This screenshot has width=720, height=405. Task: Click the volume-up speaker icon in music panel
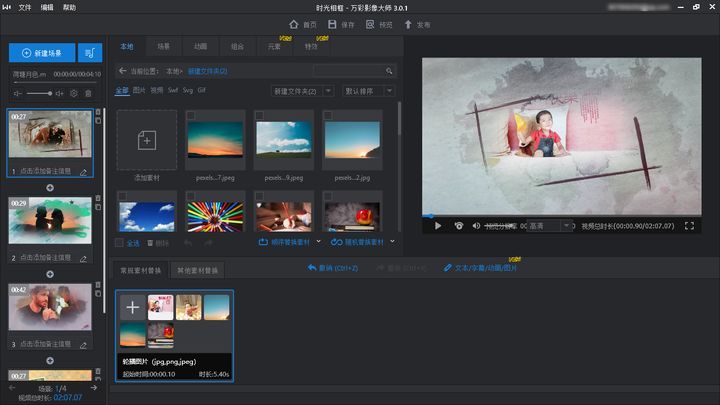[x=59, y=93]
